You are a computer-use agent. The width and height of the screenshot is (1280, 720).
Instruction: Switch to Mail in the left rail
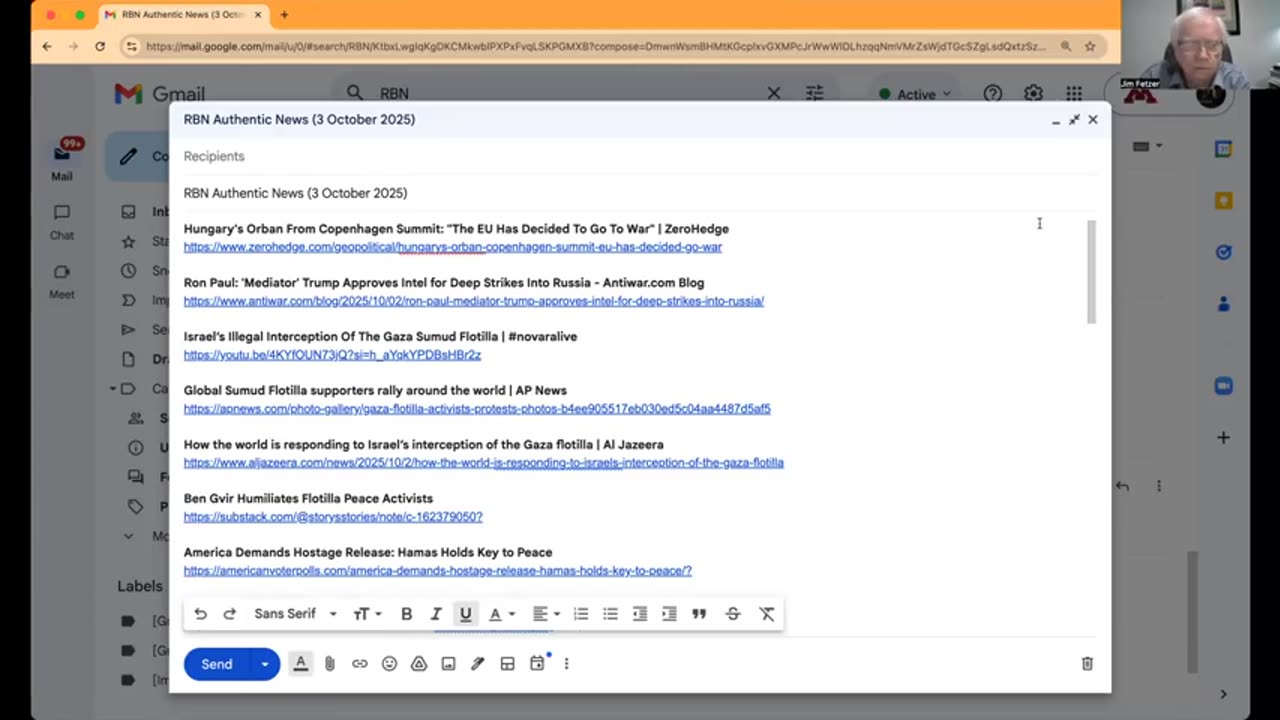(x=62, y=160)
